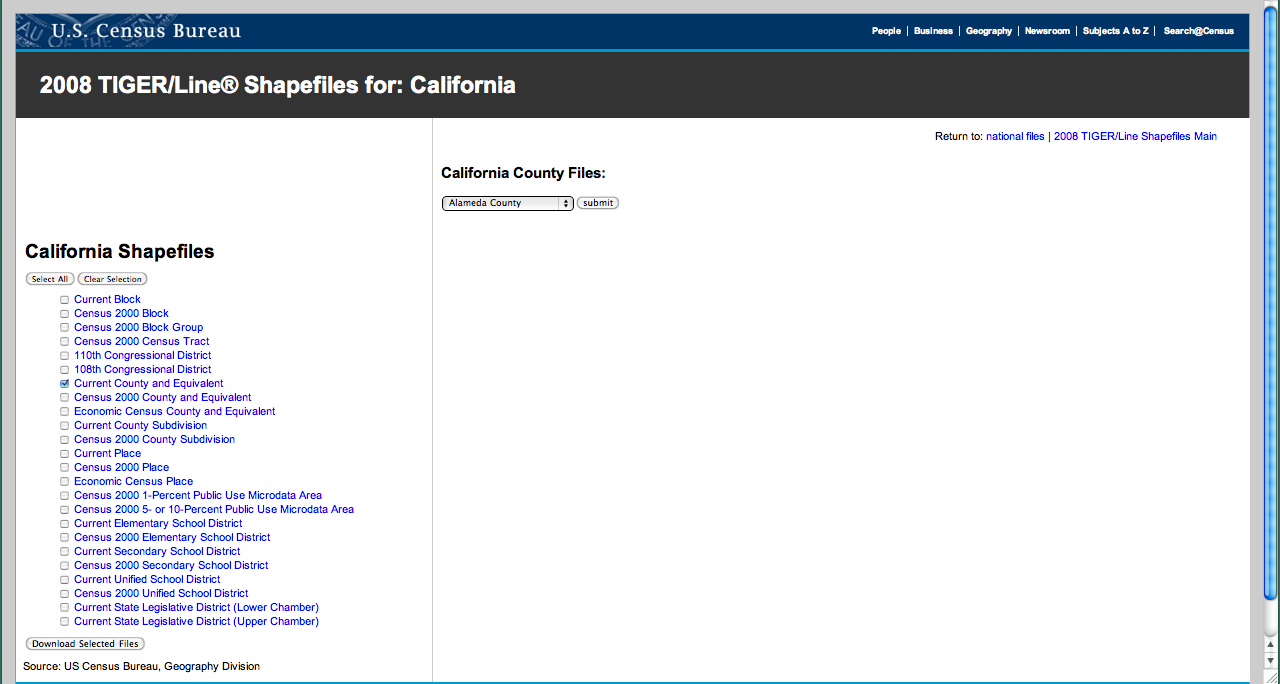Open Current Unified School District link
The width and height of the screenshot is (1280, 684).
pos(147,580)
